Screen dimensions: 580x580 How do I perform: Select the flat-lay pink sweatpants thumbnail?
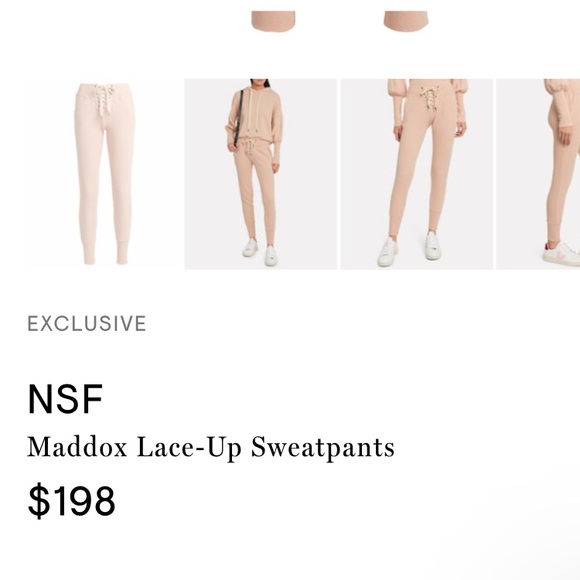click(105, 174)
